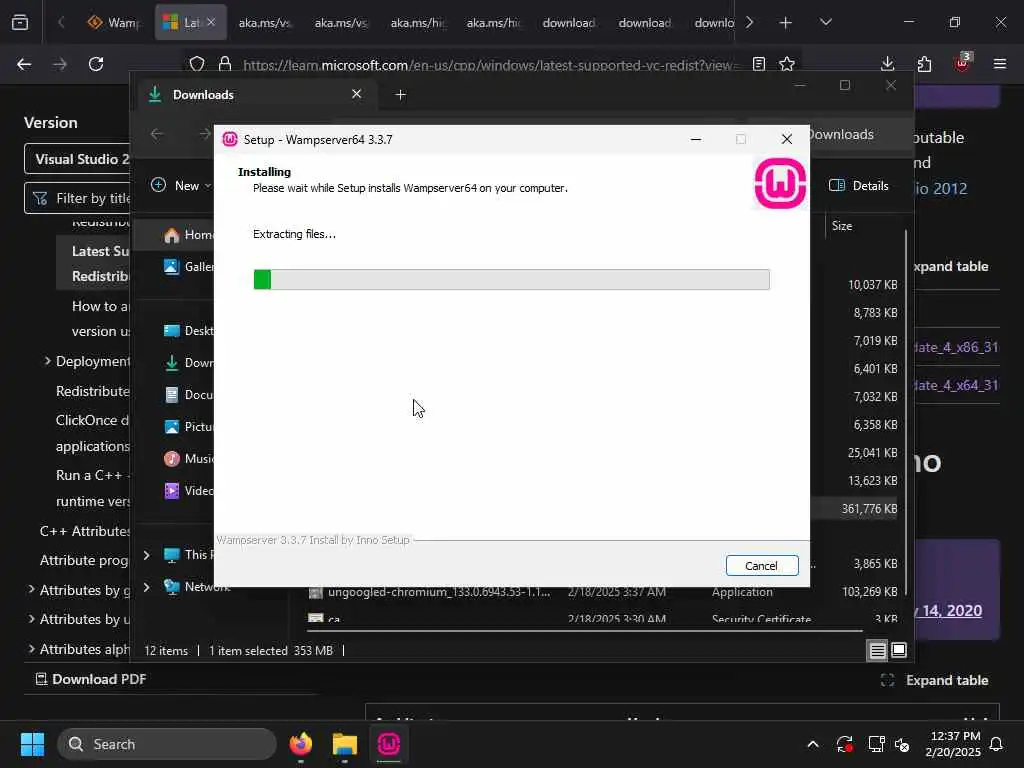List all tabs dropdown arrow
Screen dimensions: 1024x768
pos(825,22)
